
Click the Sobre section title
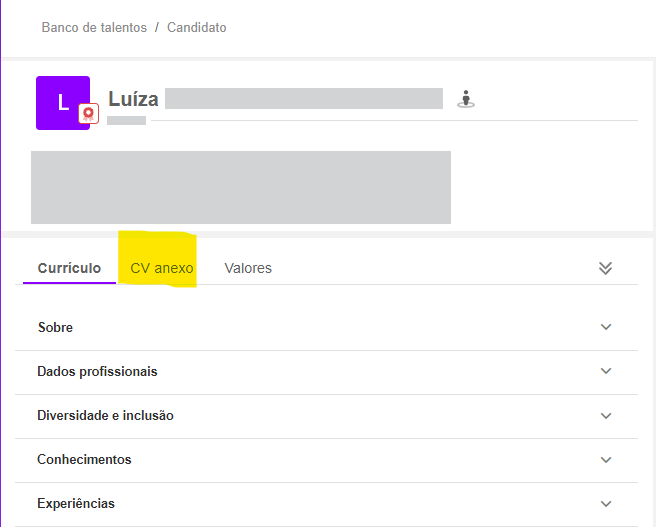point(55,327)
